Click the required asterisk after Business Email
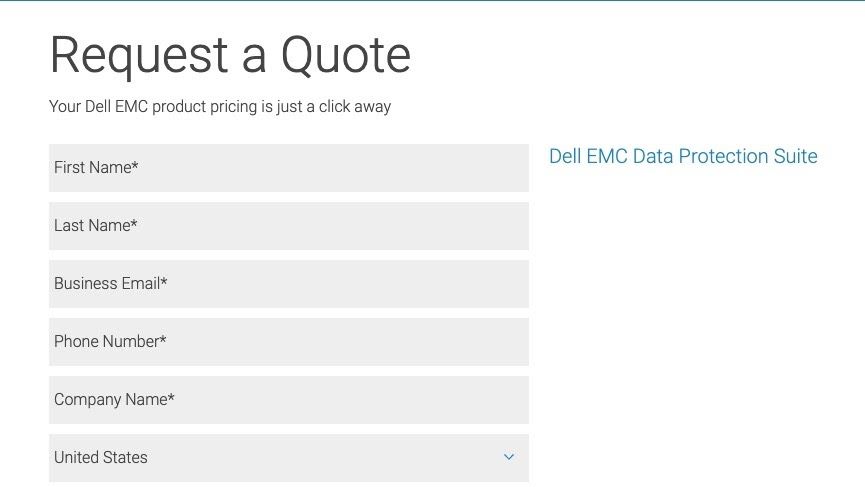The width and height of the screenshot is (865, 487). [x=164, y=282]
